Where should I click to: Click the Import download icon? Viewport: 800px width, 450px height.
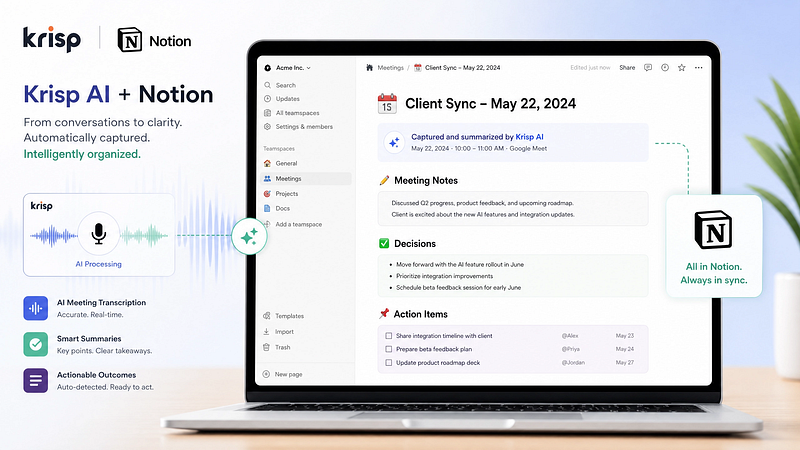point(266,332)
